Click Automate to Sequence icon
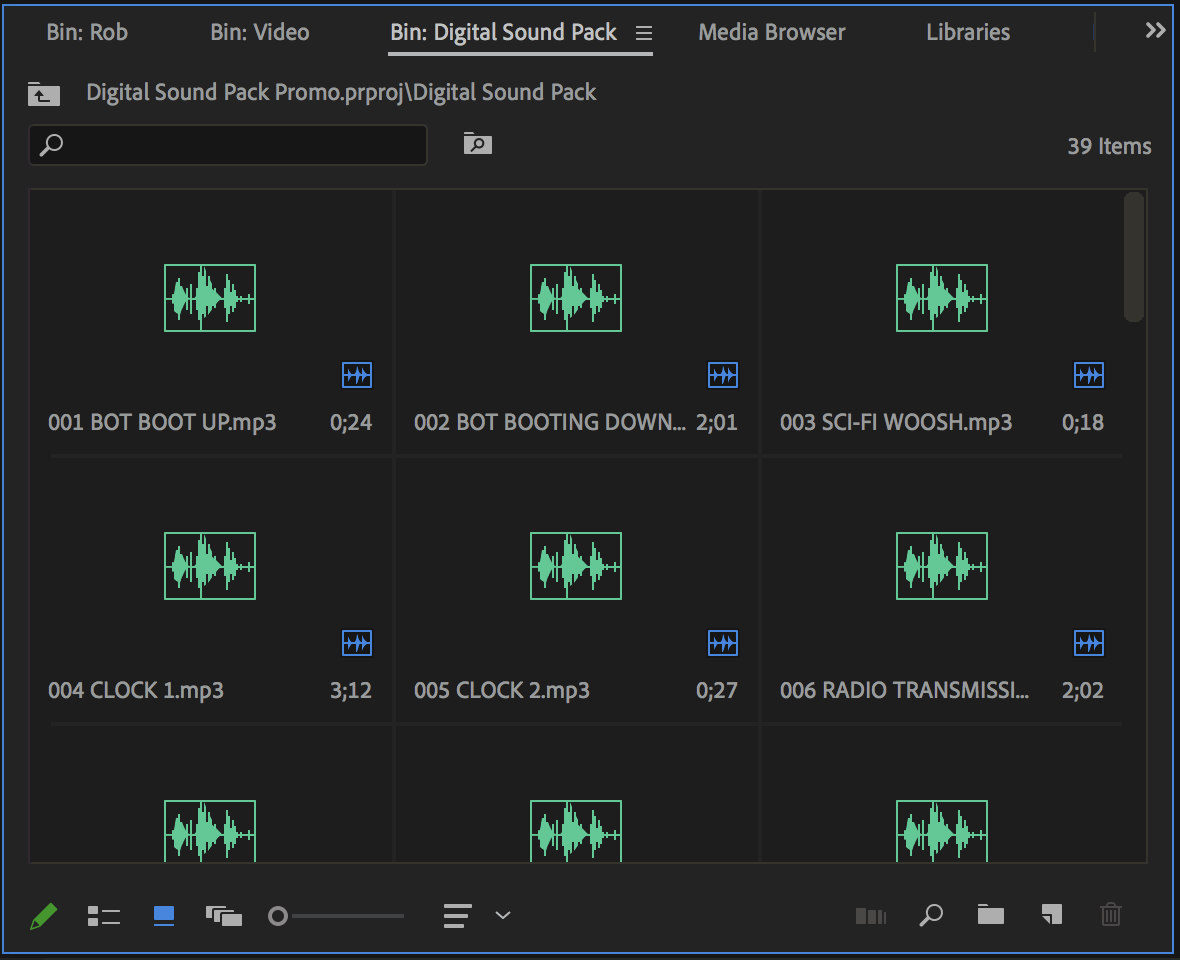Screen dimensions: 1180x960 pyautogui.click(x=871, y=916)
